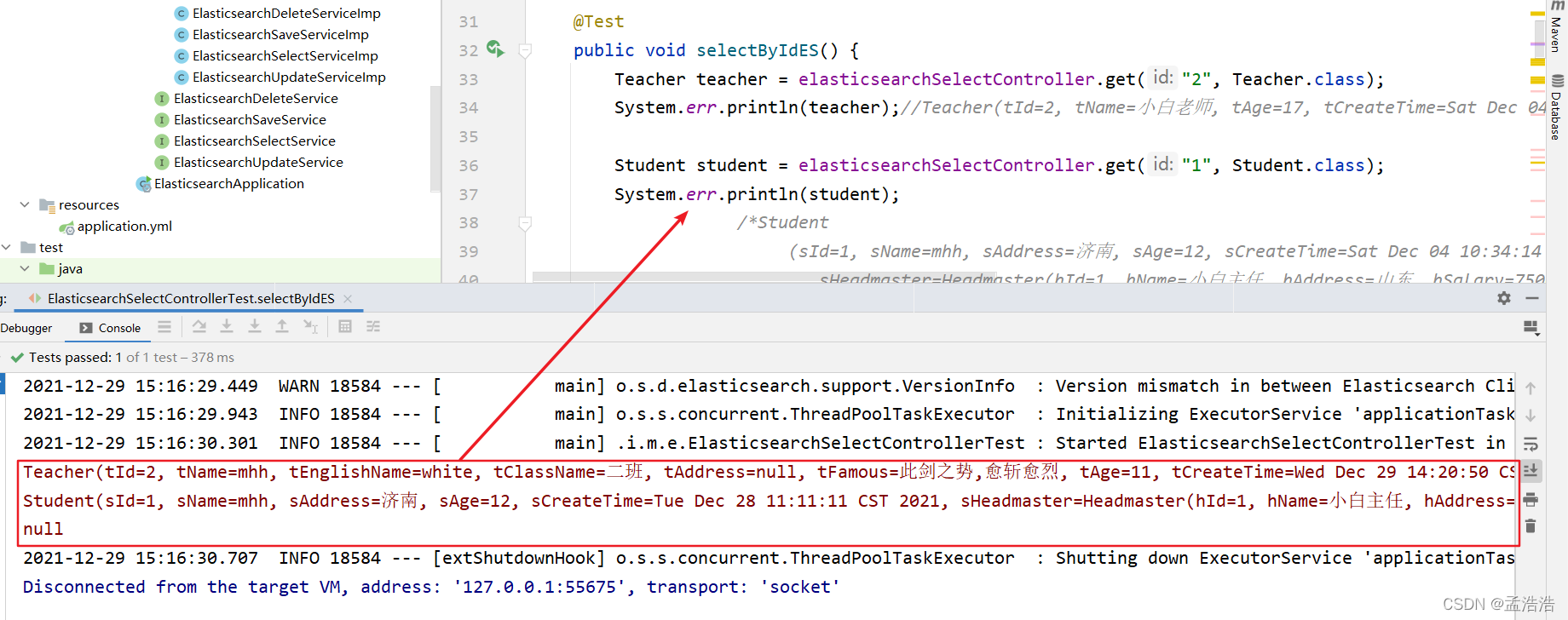Click the Step Over icon
The image size is (1568, 620).
[x=199, y=327]
